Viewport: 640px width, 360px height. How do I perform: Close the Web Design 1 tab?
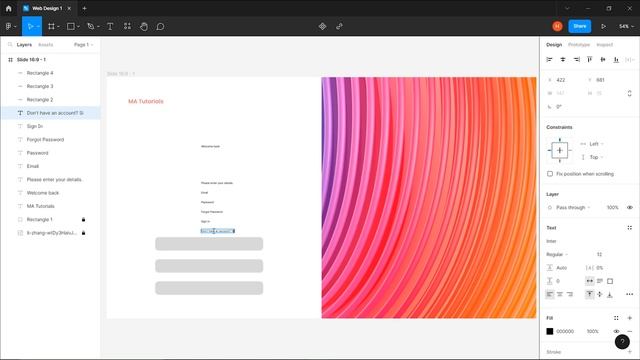[x=69, y=8]
